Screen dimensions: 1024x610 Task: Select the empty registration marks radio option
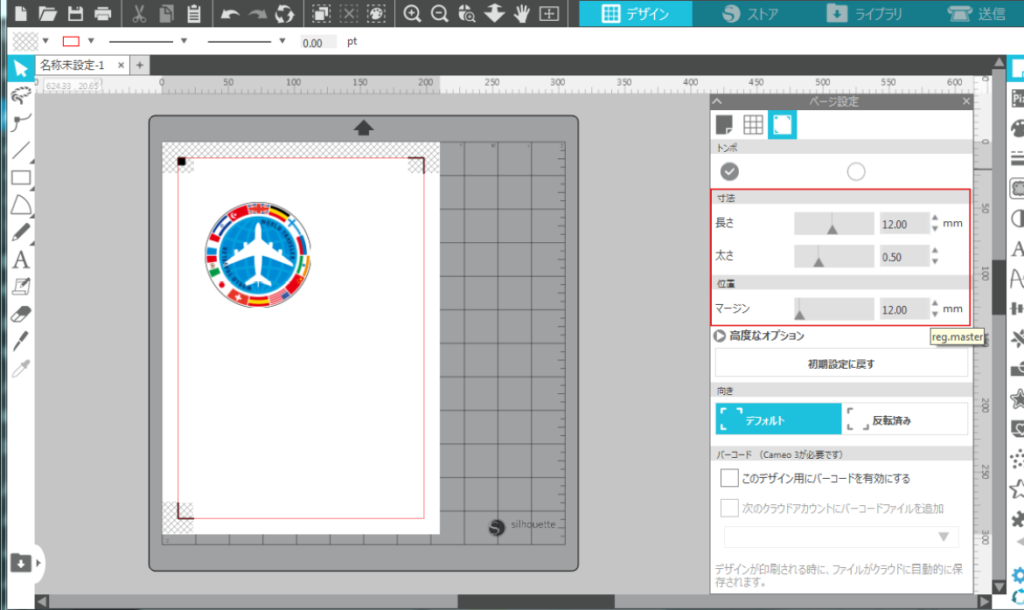coord(856,171)
